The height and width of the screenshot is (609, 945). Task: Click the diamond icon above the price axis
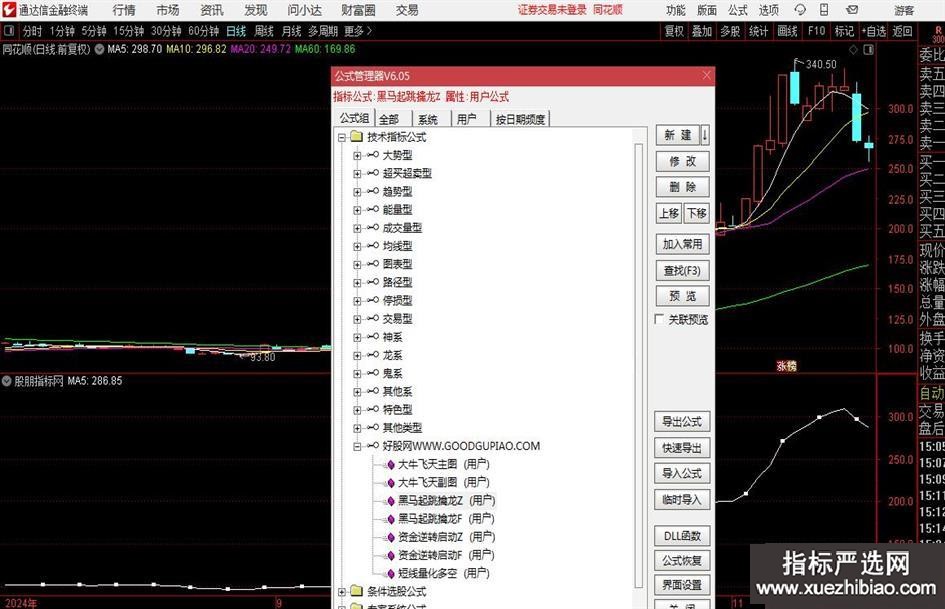(853, 49)
